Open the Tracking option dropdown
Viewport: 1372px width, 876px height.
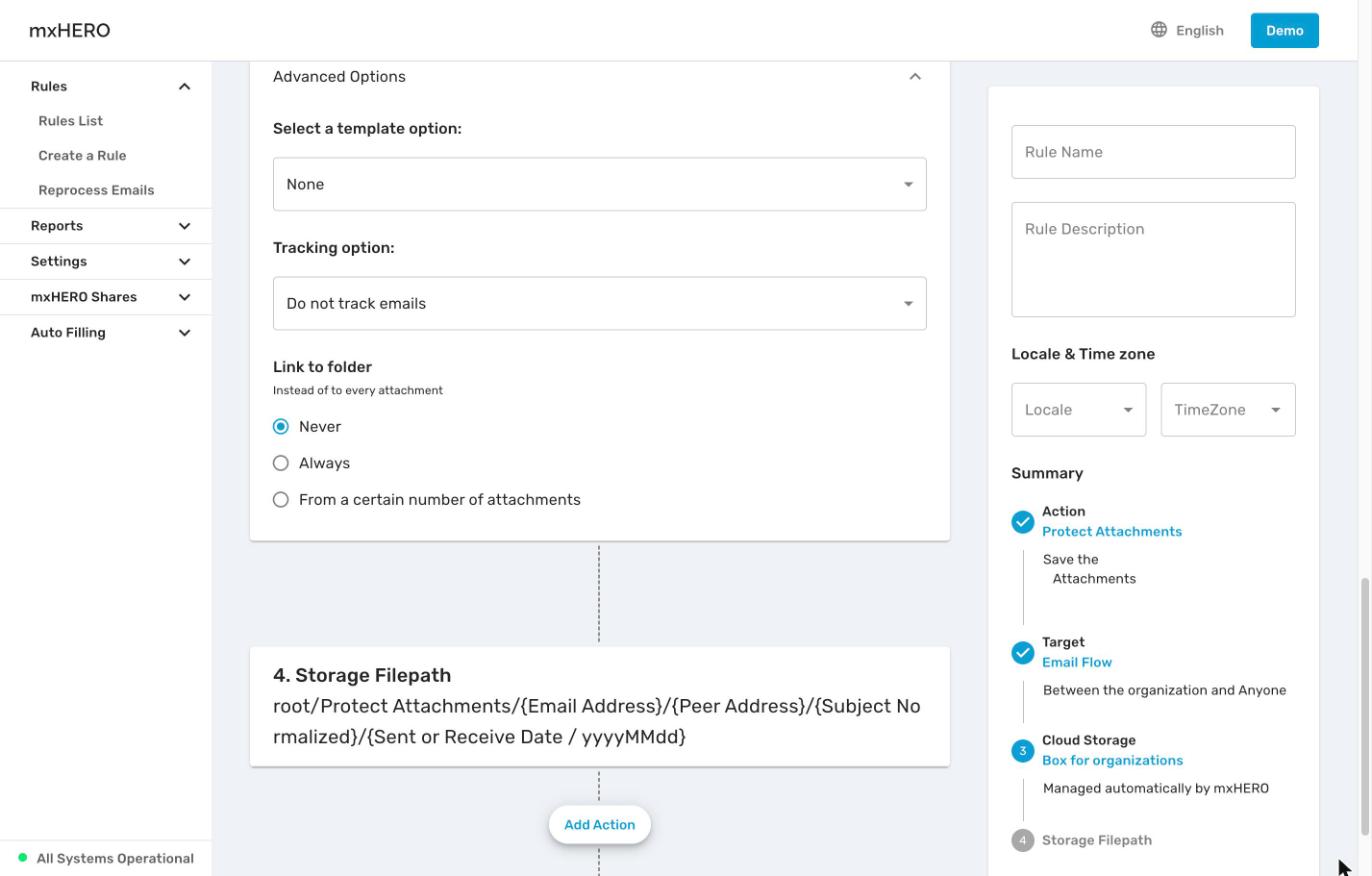coord(600,303)
